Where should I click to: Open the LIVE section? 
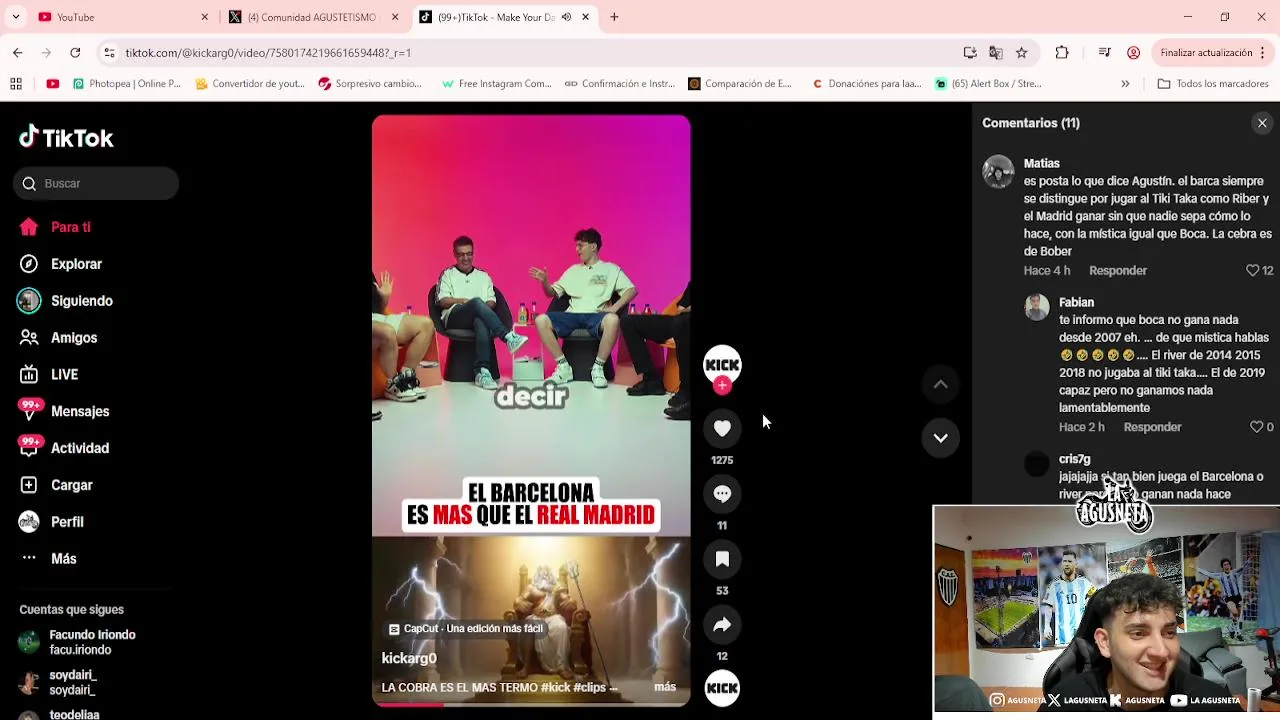click(x=50, y=374)
